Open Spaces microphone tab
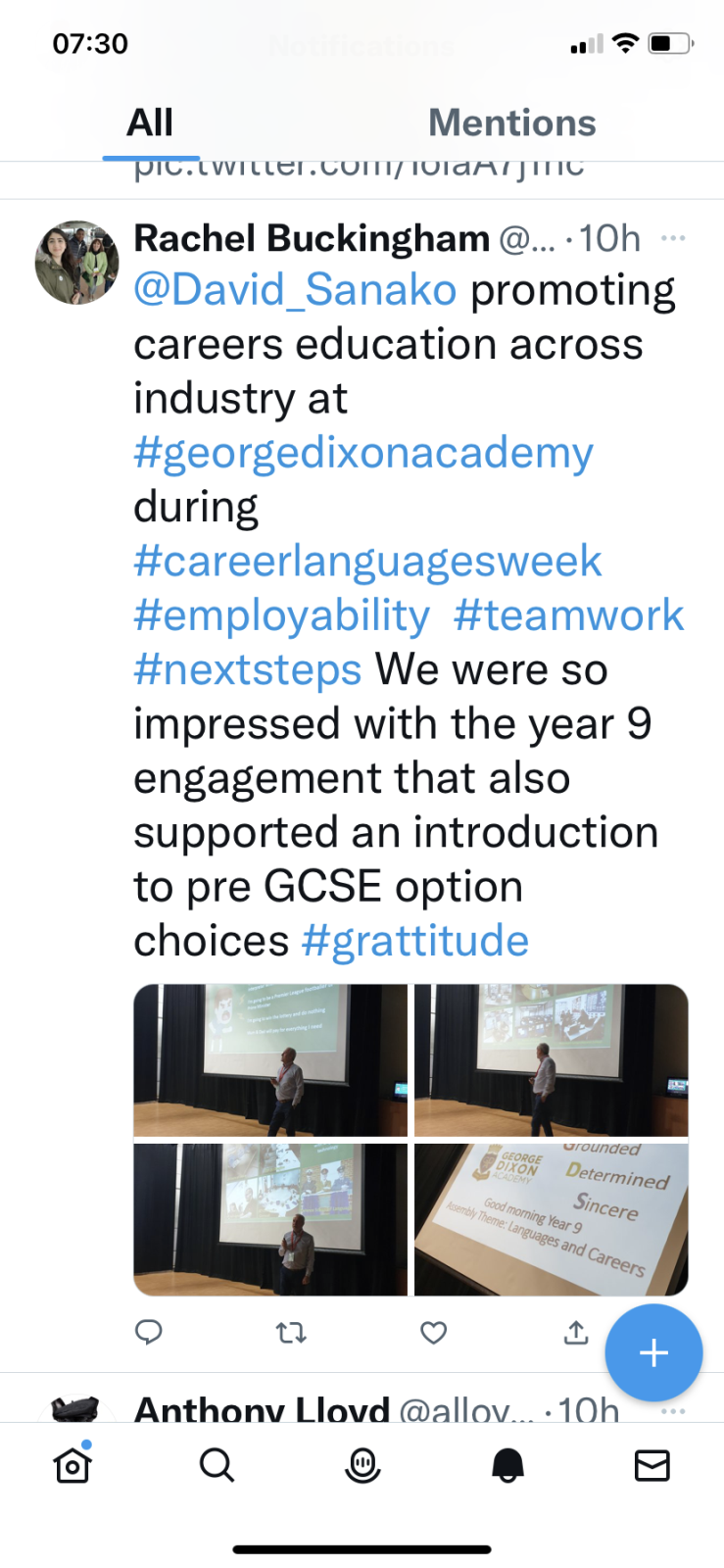 click(362, 1465)
